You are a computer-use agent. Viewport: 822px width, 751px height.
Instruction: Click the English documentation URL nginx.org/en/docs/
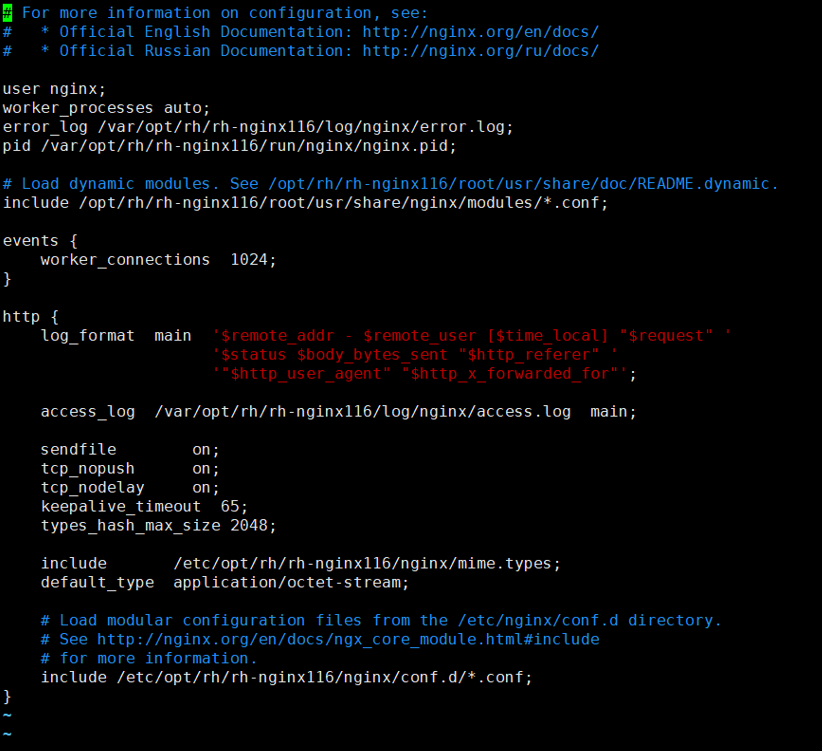(480, 31)
